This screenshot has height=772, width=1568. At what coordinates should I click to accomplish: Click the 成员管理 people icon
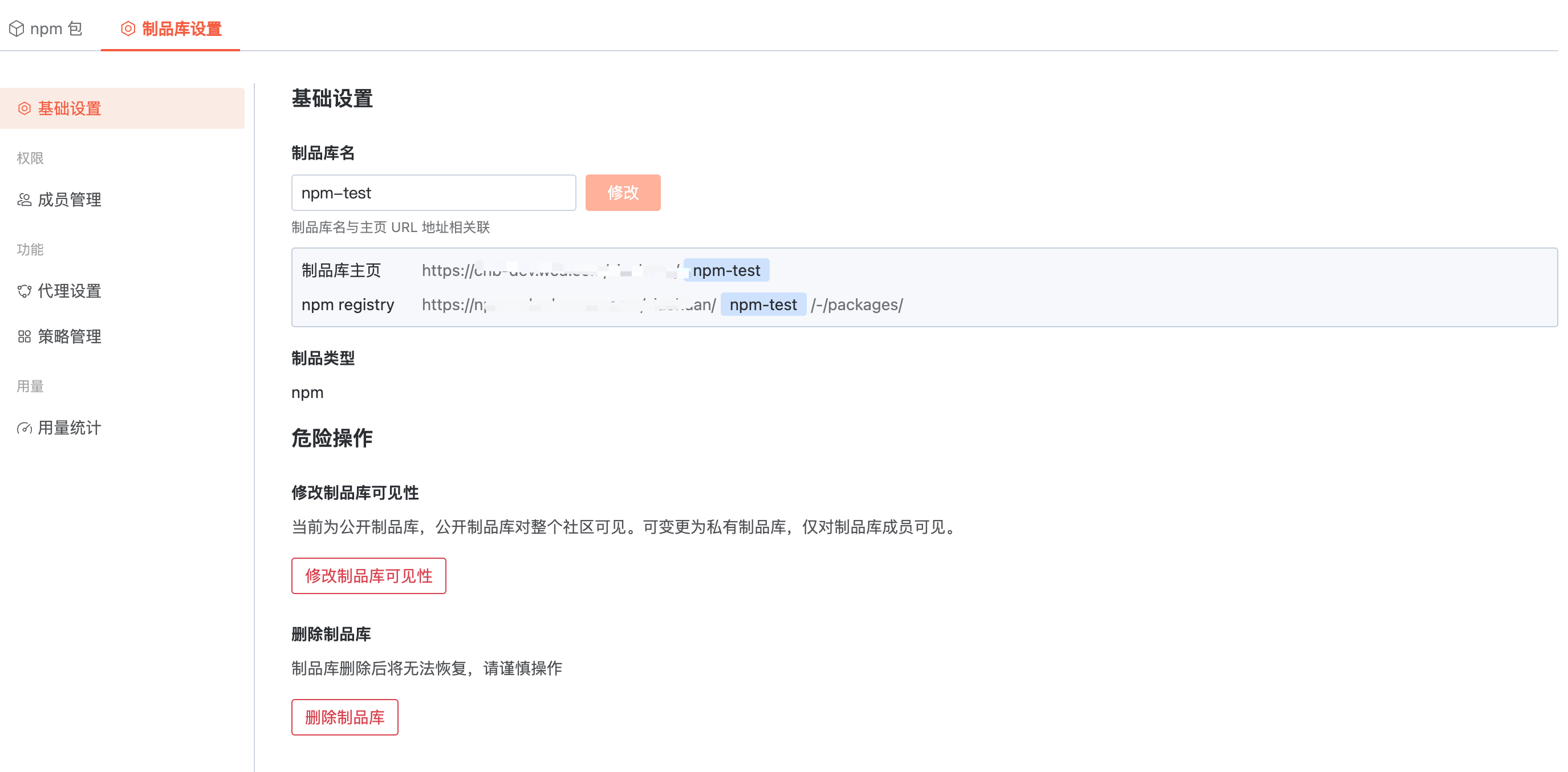pos(25,200)
